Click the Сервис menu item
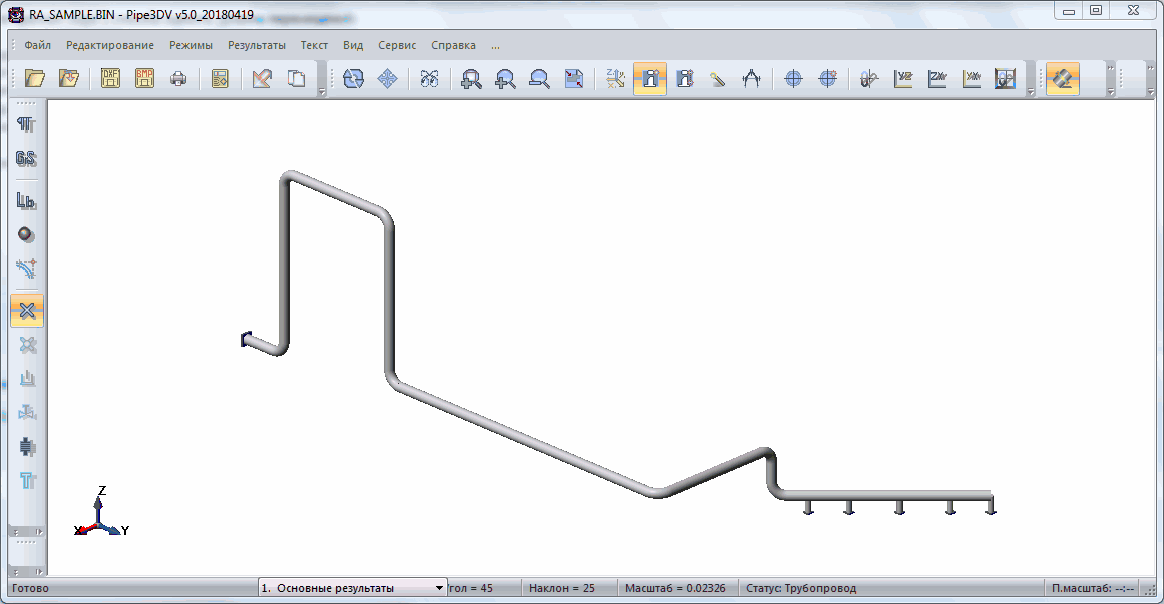 point(397,45)
